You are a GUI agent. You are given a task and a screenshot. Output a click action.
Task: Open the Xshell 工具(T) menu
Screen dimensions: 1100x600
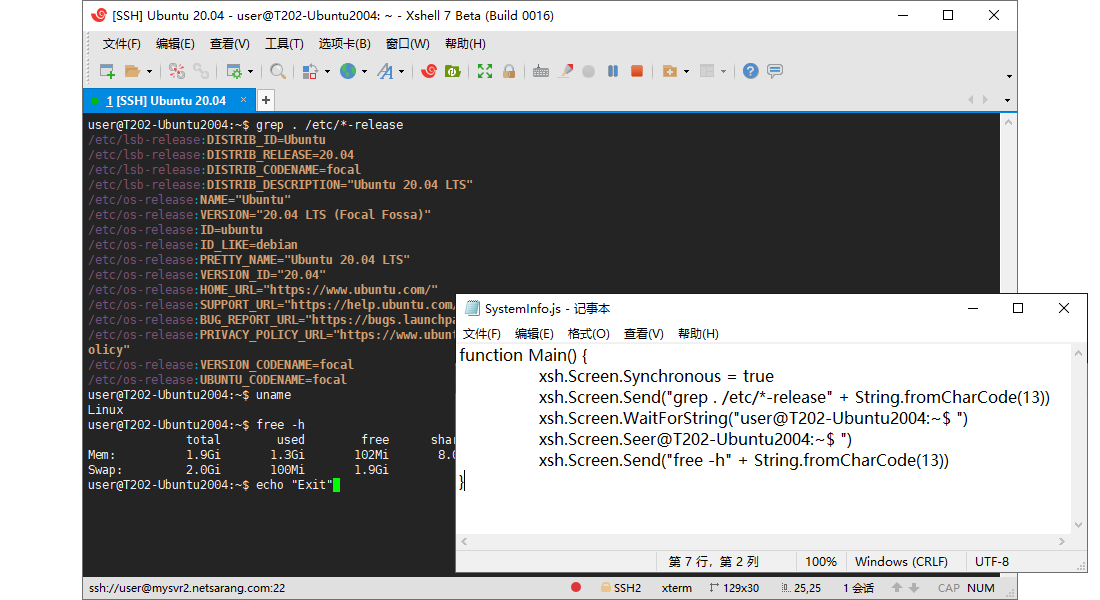click(x=284, y=44)
